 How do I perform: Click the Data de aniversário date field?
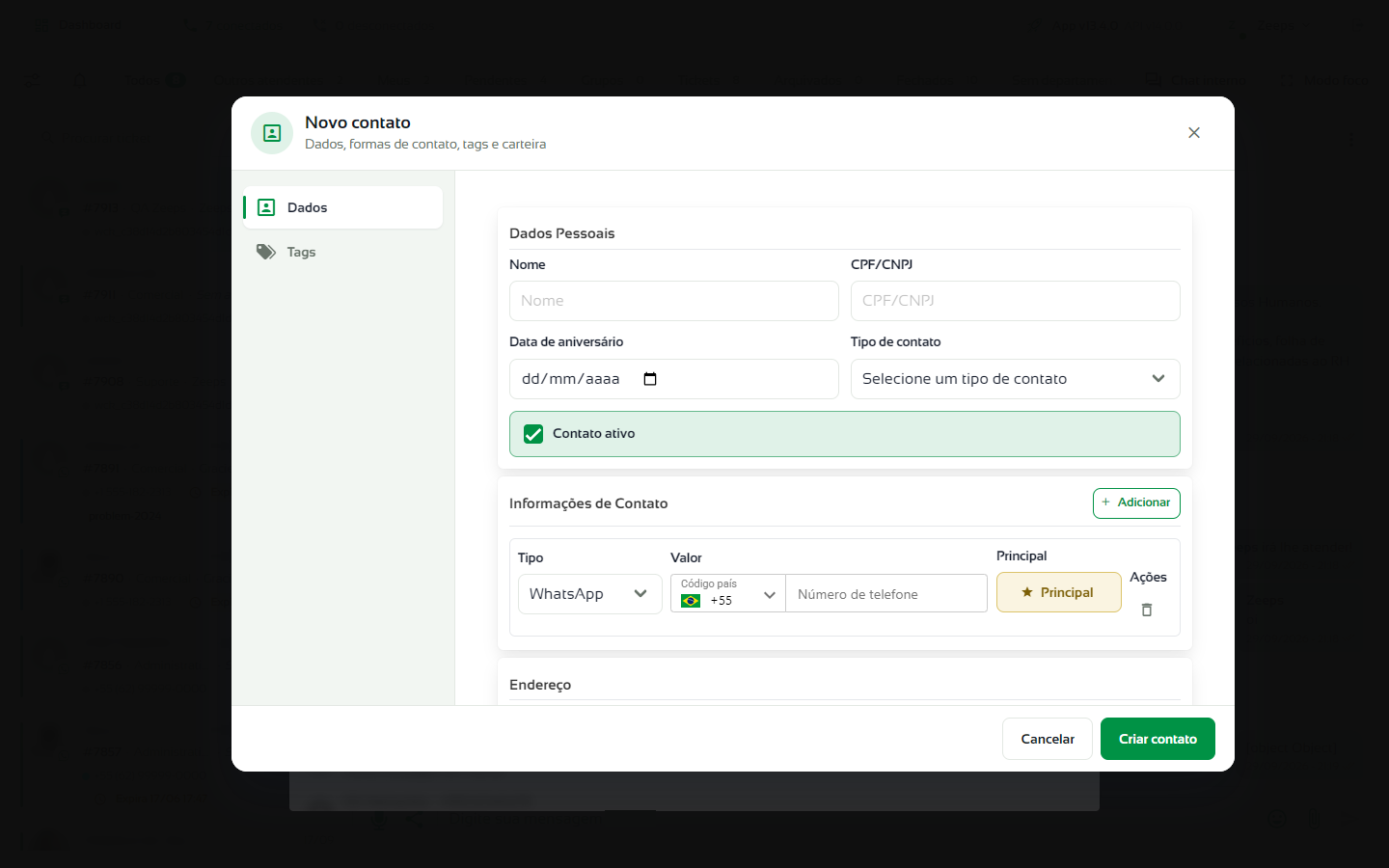pos(674,379)
